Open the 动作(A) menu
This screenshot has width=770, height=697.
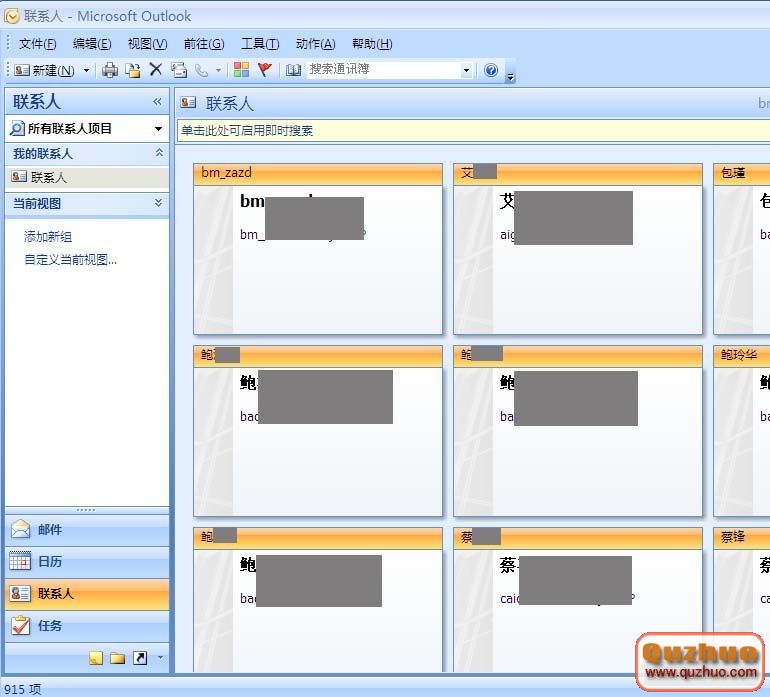pyautogui.click(x=315, y=44)
